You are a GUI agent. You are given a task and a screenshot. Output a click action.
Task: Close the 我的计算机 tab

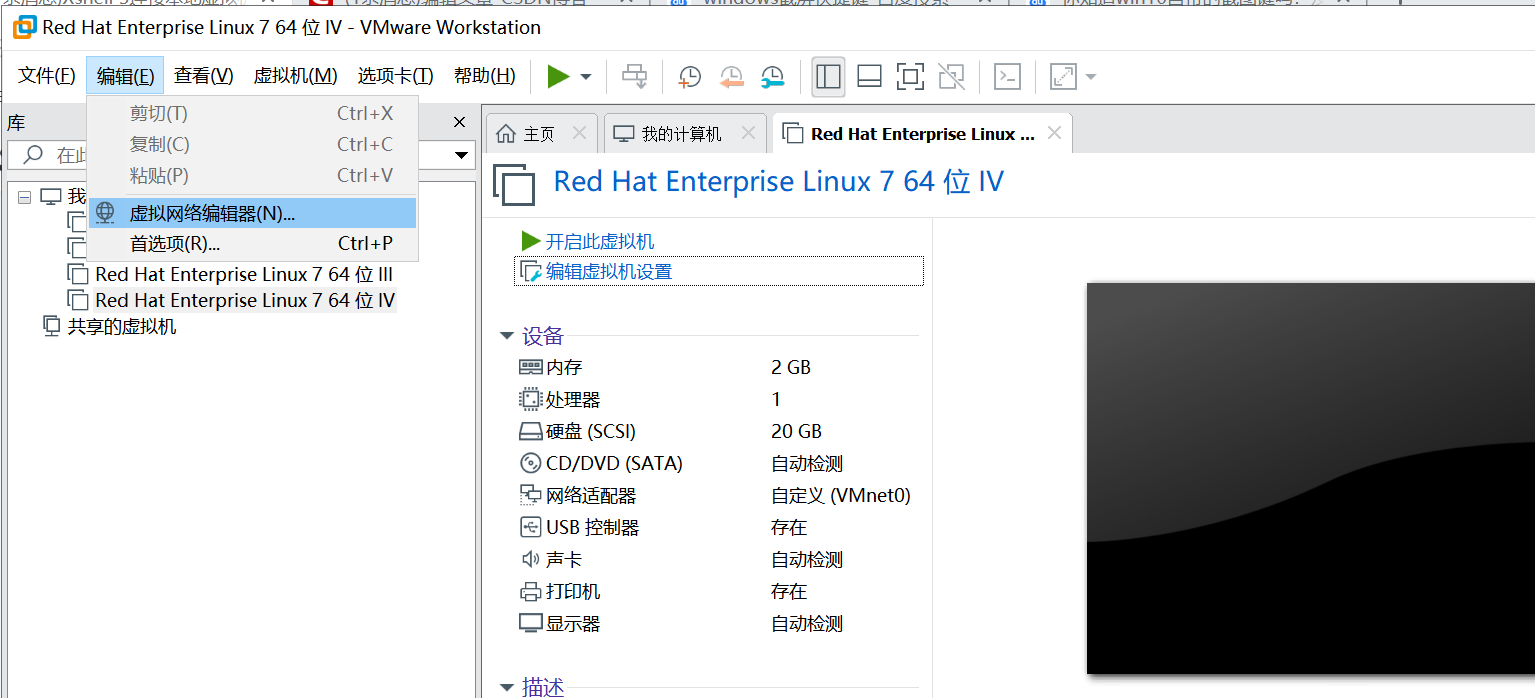(x=747, y=133)
